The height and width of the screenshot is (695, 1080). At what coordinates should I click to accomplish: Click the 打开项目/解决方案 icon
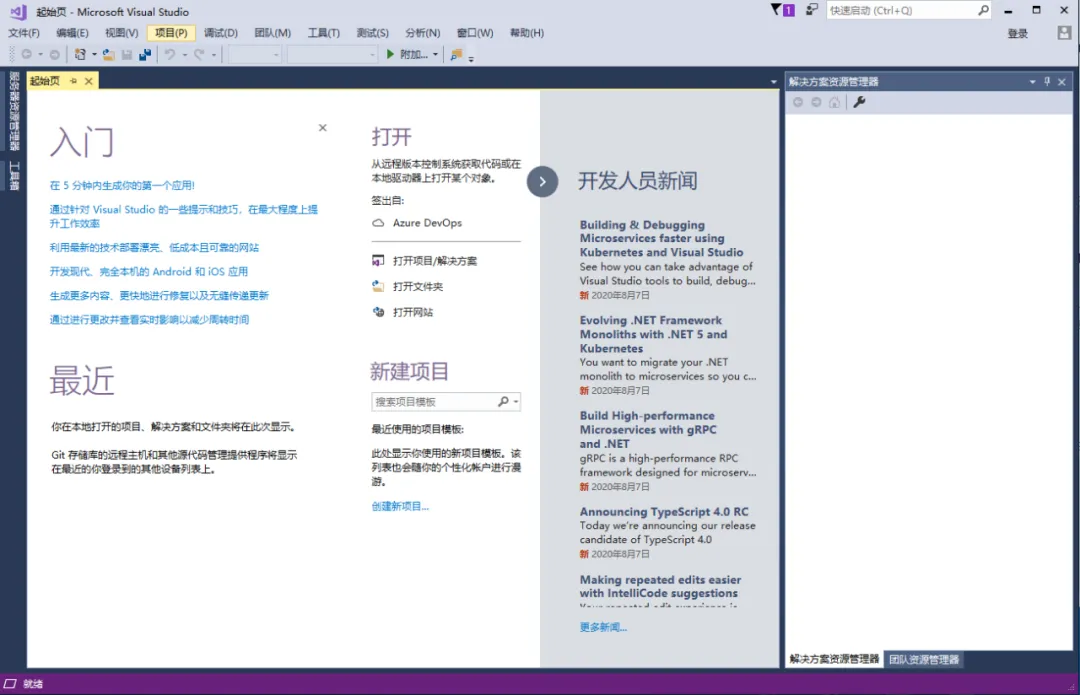point(378,260)
